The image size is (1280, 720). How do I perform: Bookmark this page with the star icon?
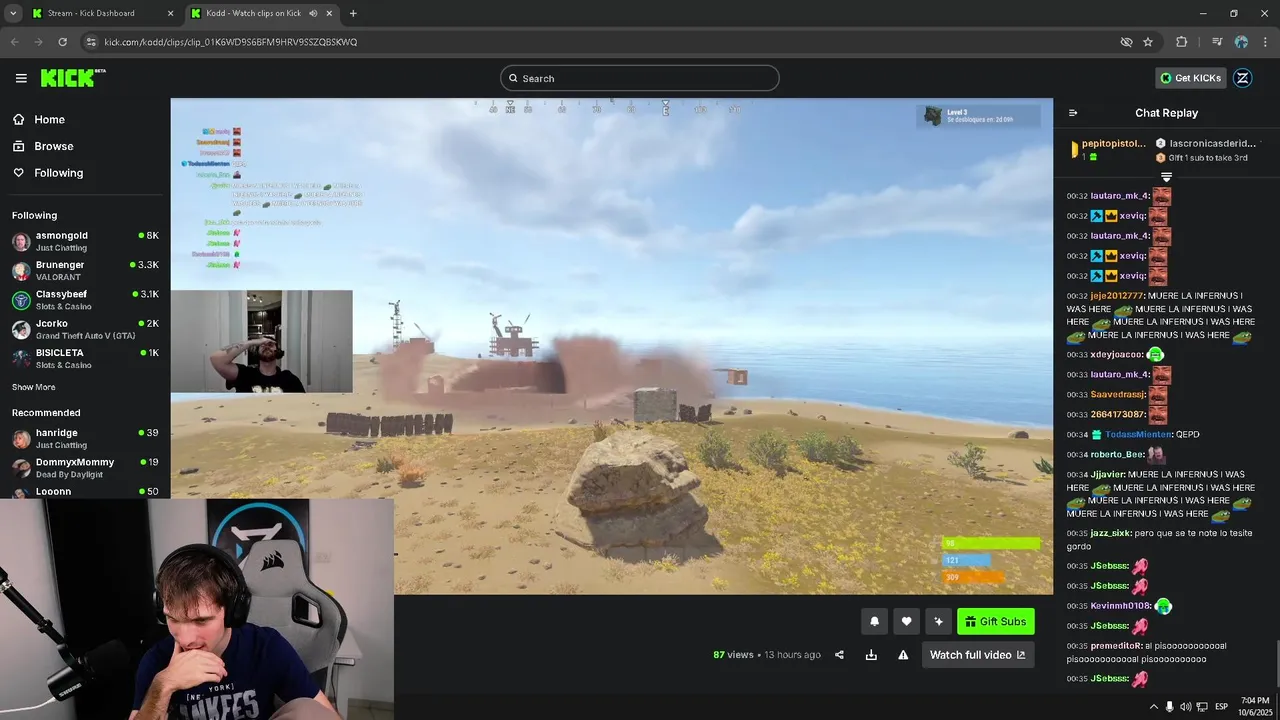pos(1148,42)
